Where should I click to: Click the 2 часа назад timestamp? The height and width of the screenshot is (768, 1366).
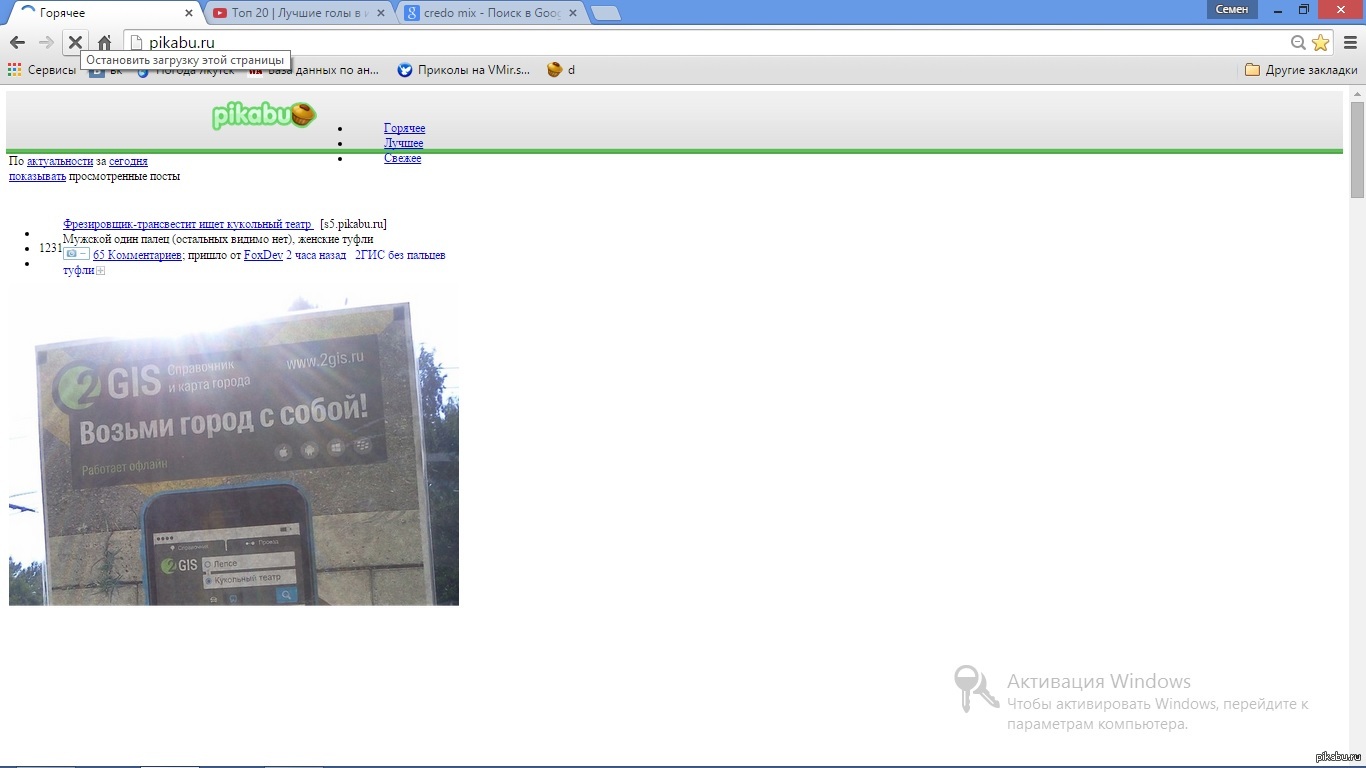pyautogui.click(x=316, y=255)
